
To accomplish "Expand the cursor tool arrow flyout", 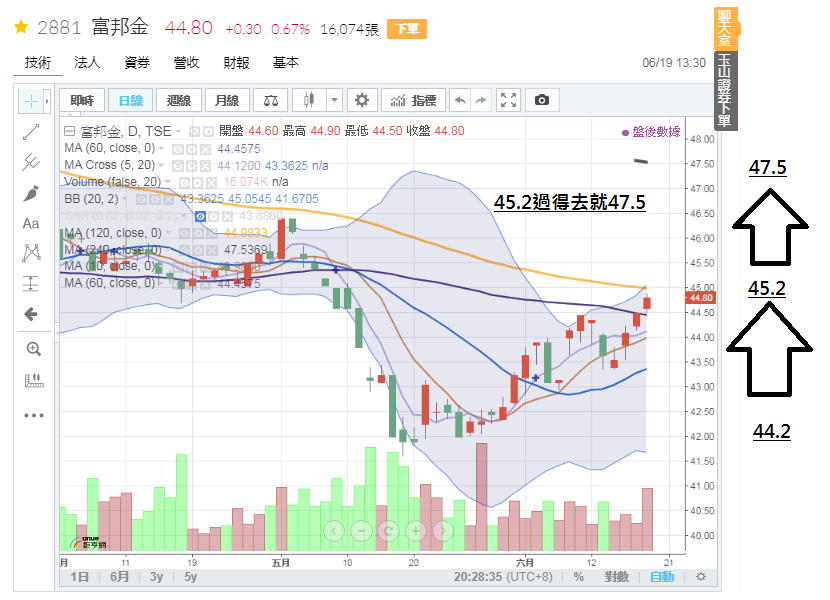I will [47, 101].
